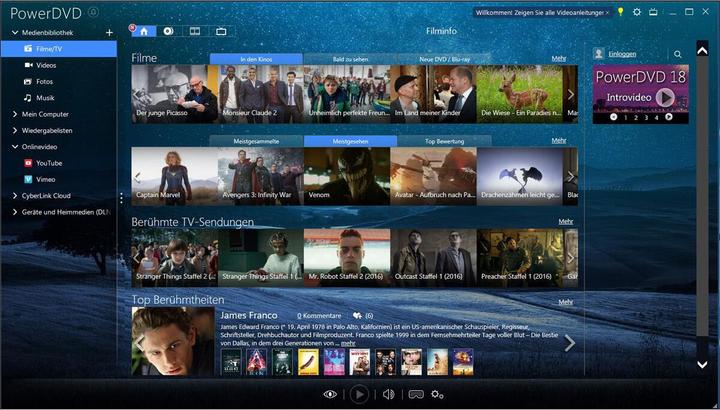Click the PowerDVD upgrade arrow icon
The image size is (720, 410).
click(x=93, y=12)
